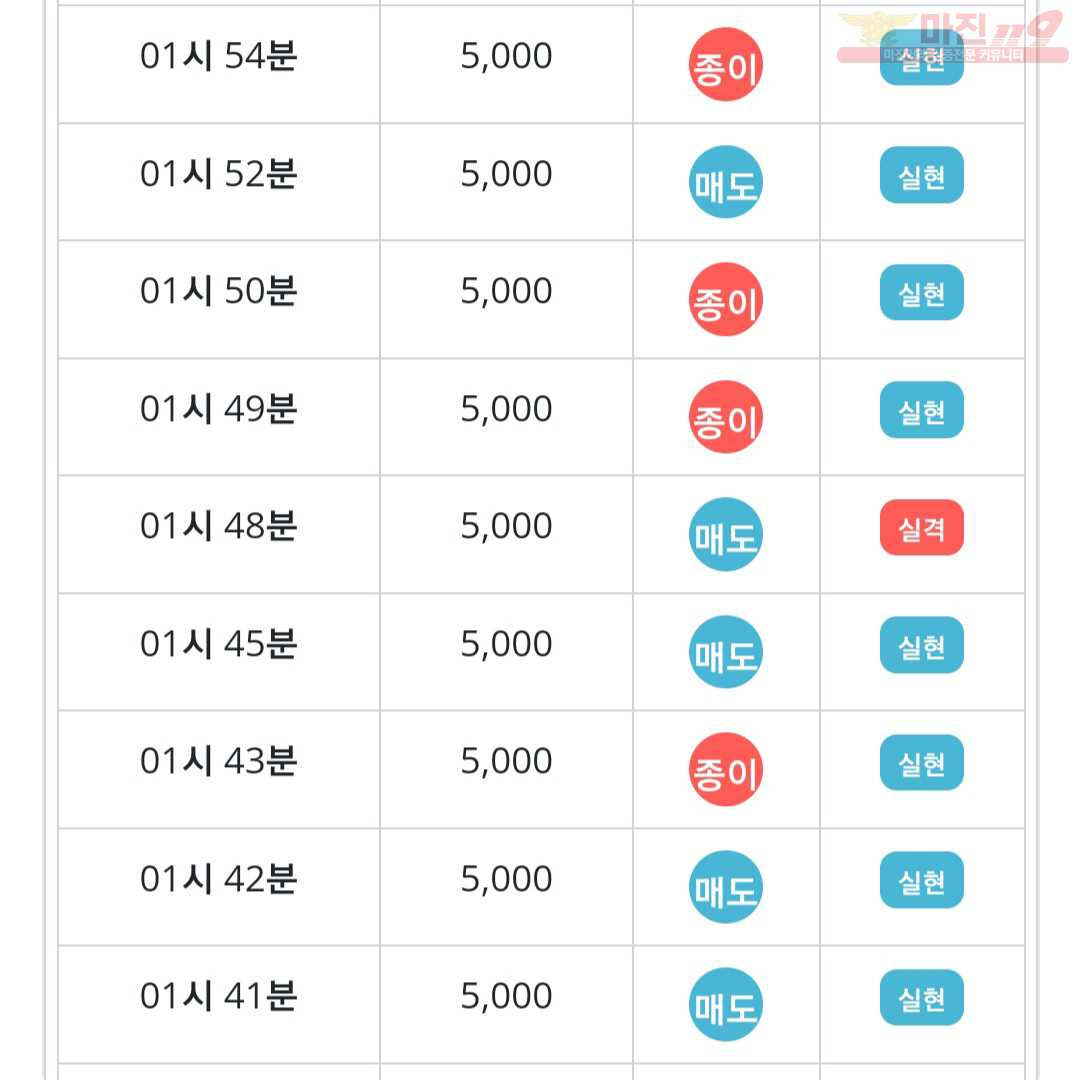Tap the 매도 circle in the 01시 45분 row
This screenshot has height=1080, width=1080.
pos(725,652)
